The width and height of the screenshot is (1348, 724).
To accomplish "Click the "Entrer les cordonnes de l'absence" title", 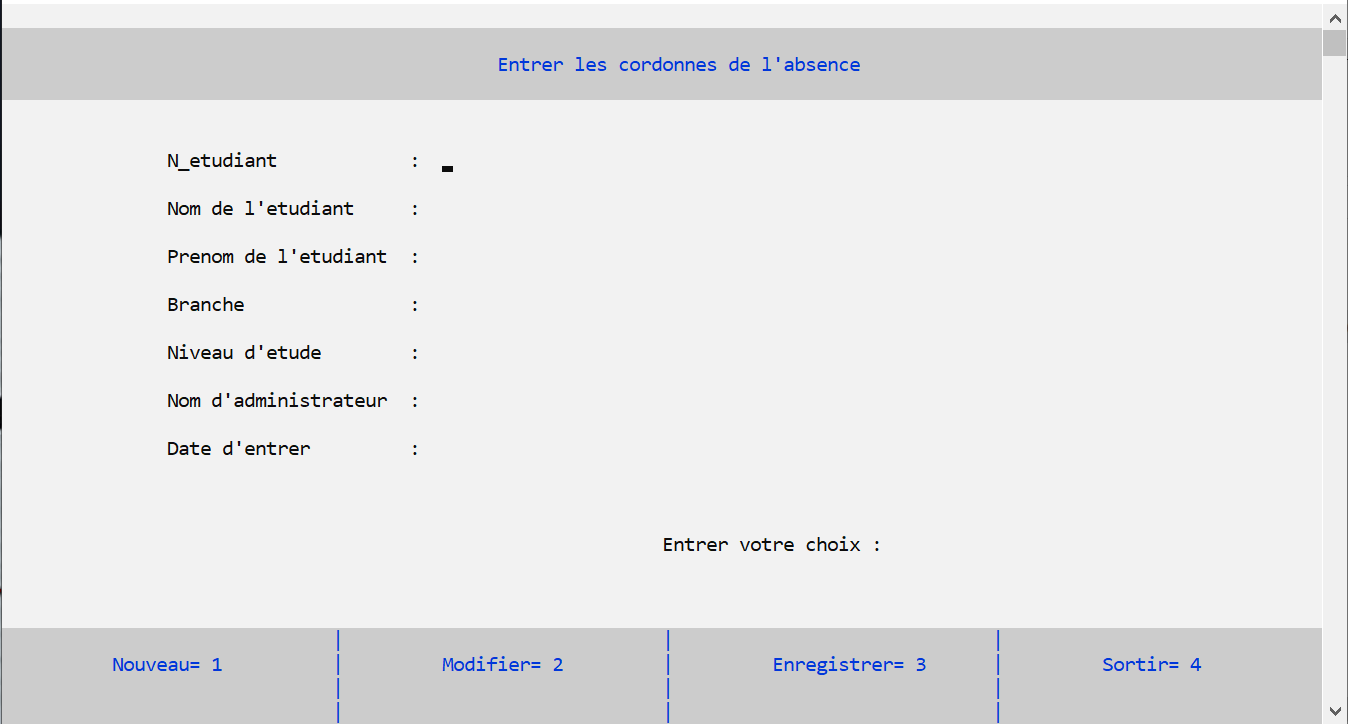I will (679, 65).
